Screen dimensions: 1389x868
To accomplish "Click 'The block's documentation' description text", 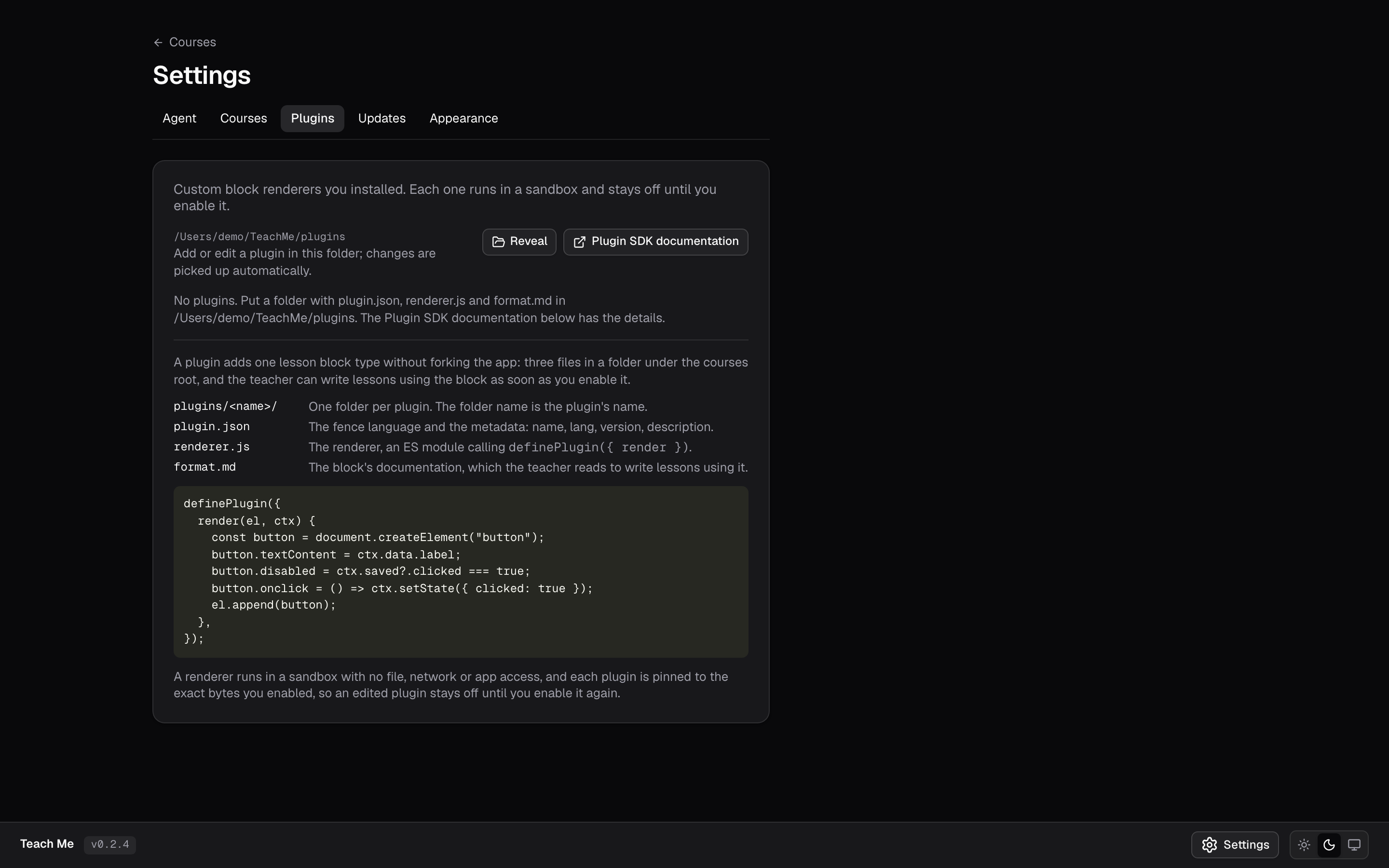I will pyautogui.click(x=528, y=467).
